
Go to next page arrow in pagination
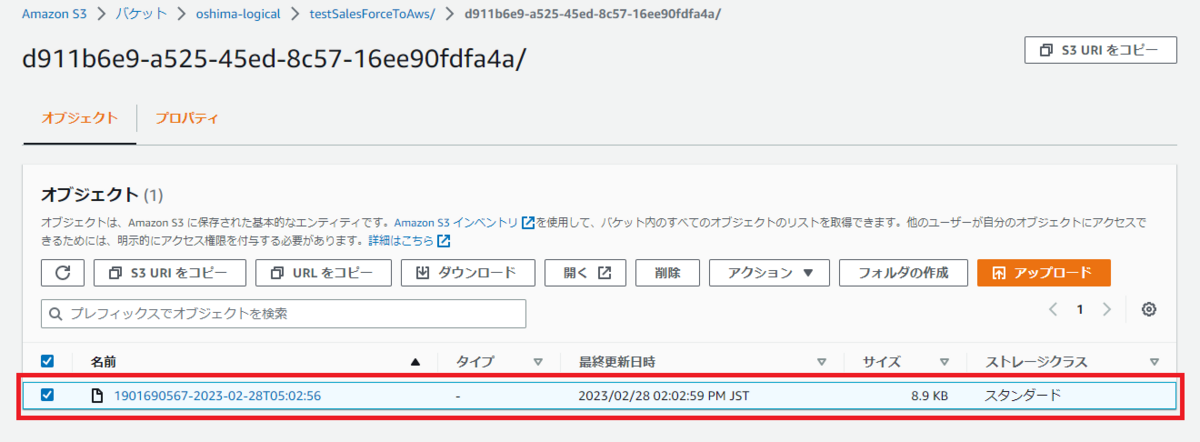pyautogui.click(x=1106, y=310)
